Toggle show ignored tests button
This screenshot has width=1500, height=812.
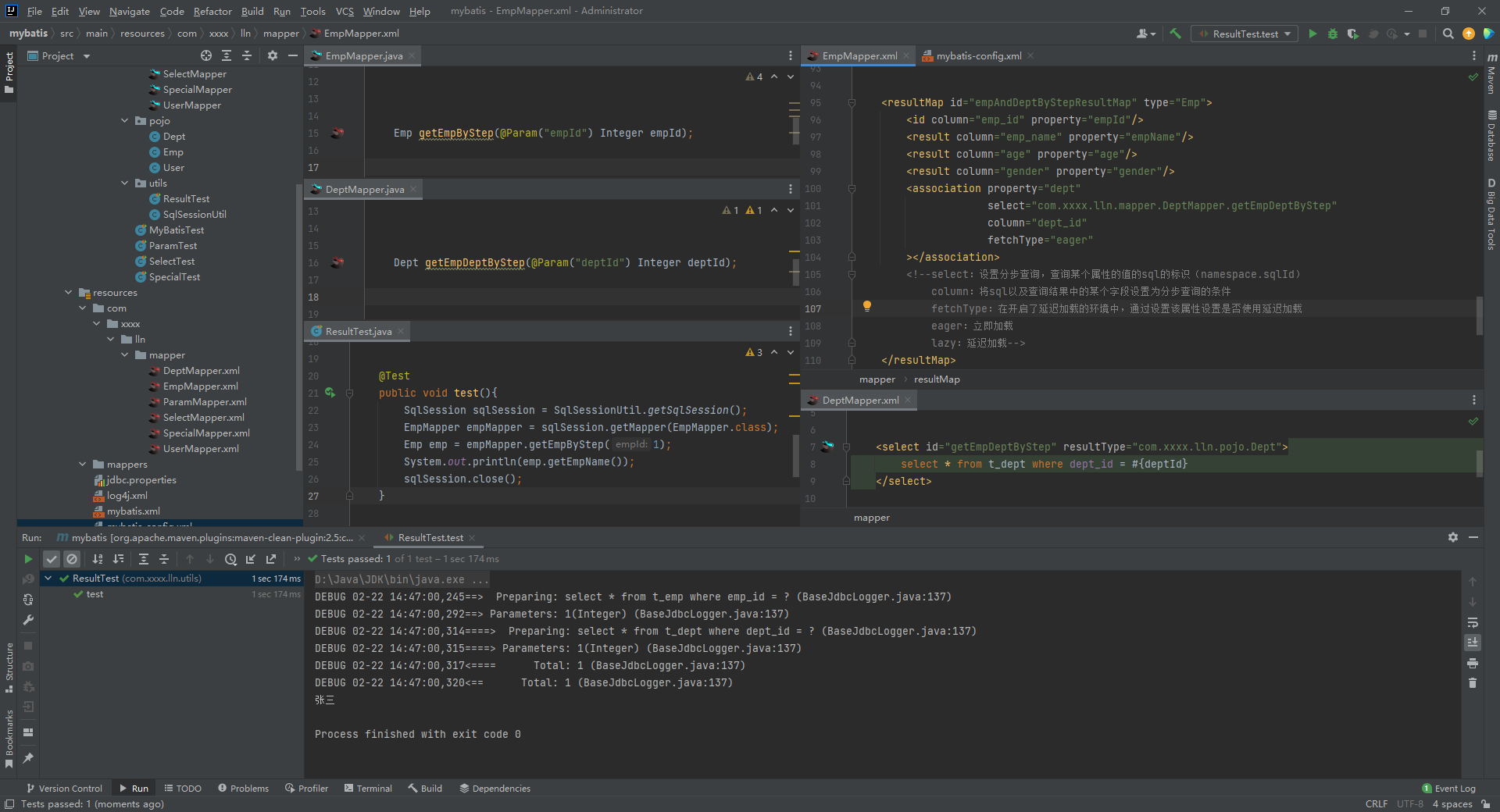tap(72, 559)
